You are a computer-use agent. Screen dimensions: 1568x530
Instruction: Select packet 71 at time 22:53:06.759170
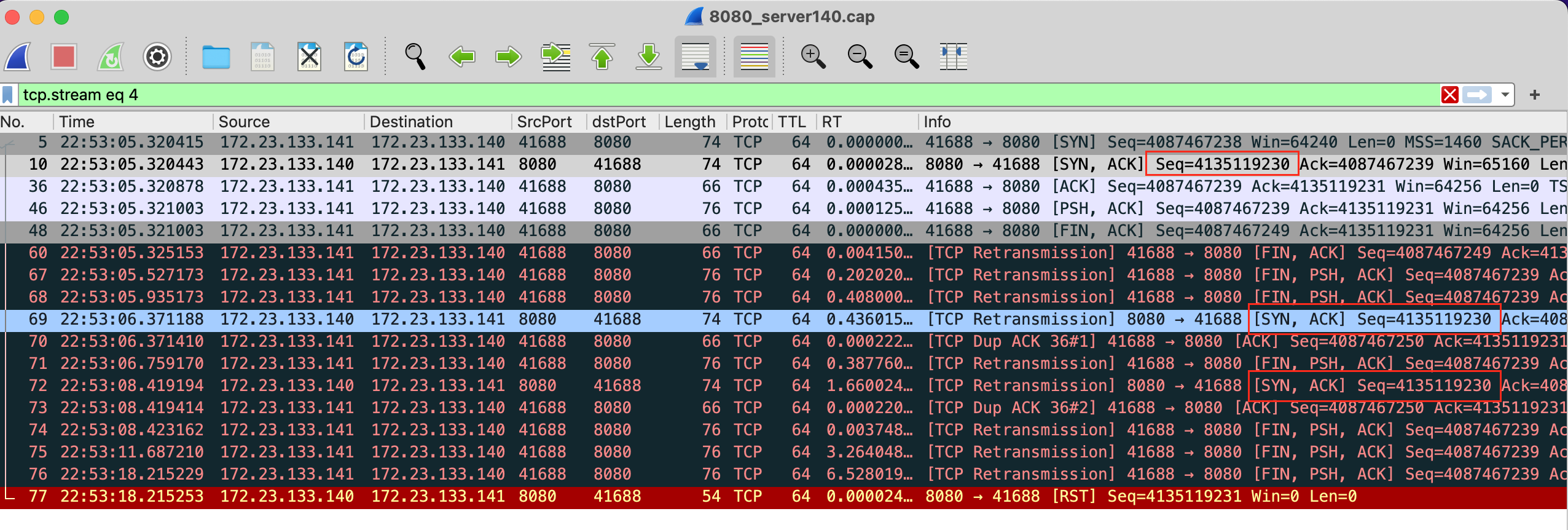tap(783, 363)
